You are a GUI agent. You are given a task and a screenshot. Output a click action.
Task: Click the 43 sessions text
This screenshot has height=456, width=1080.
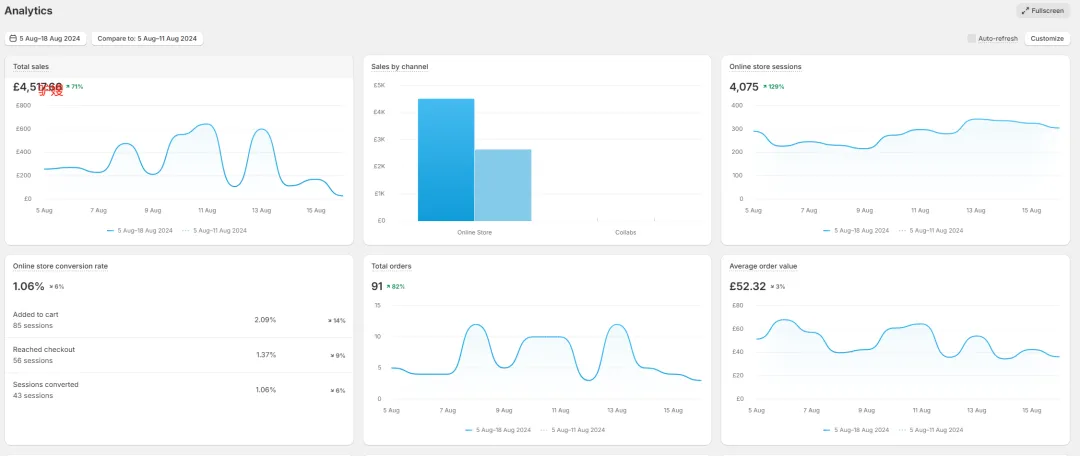coord(32,396)
